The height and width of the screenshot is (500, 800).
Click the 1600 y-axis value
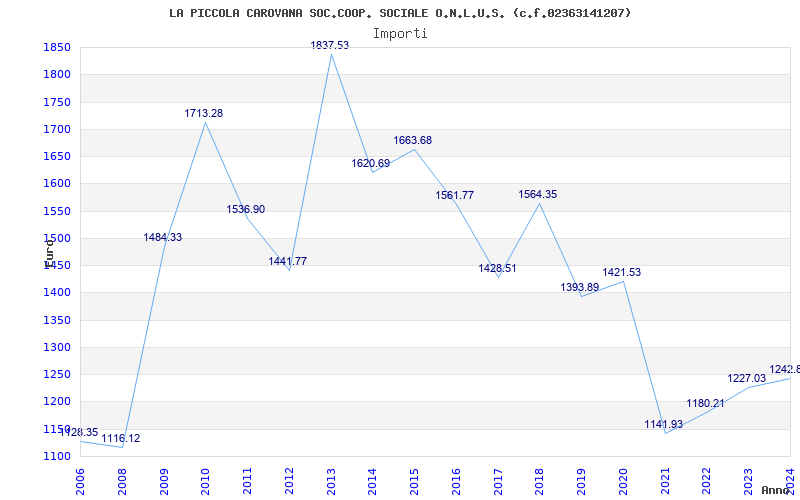pyautogui.click(x=57, y=184)
